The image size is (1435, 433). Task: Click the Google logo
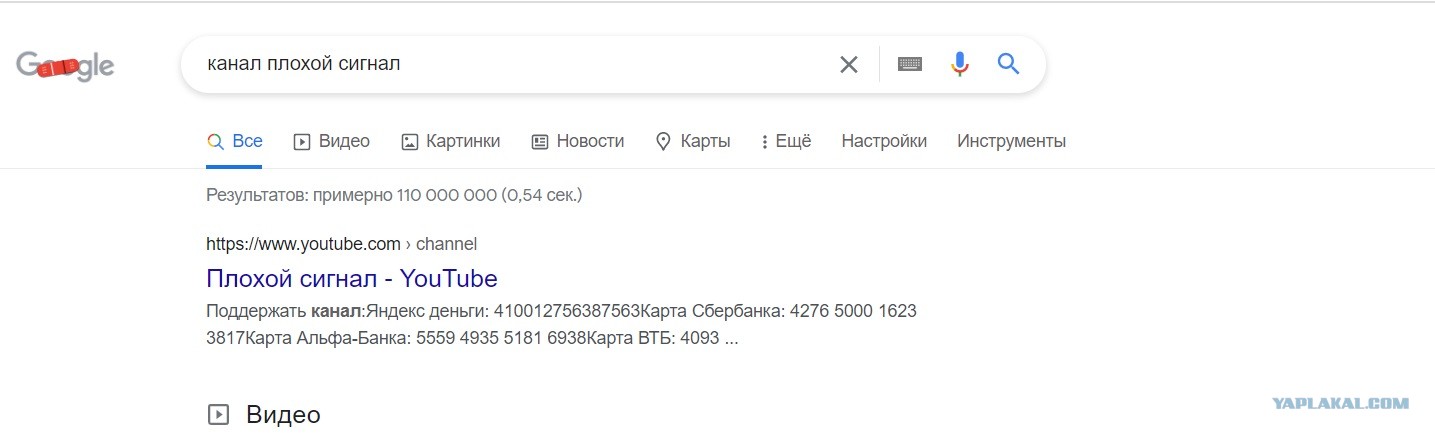click(x=65, y=66)
